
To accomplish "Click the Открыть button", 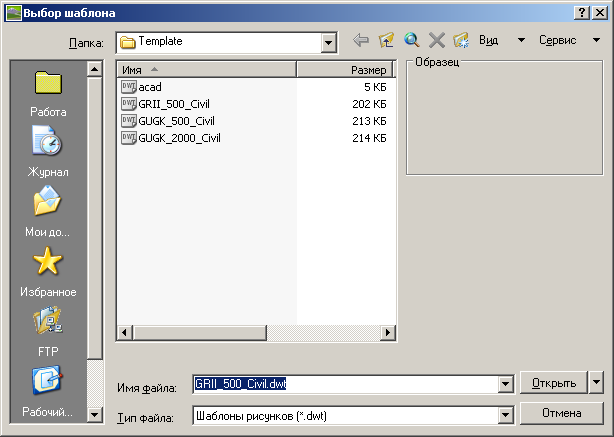I will [554, 382].
